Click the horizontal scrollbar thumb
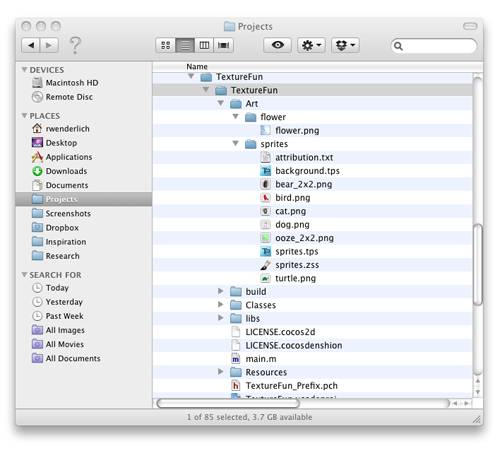The width and height of the screenshot is (500, 451). (x=228, y=403)
